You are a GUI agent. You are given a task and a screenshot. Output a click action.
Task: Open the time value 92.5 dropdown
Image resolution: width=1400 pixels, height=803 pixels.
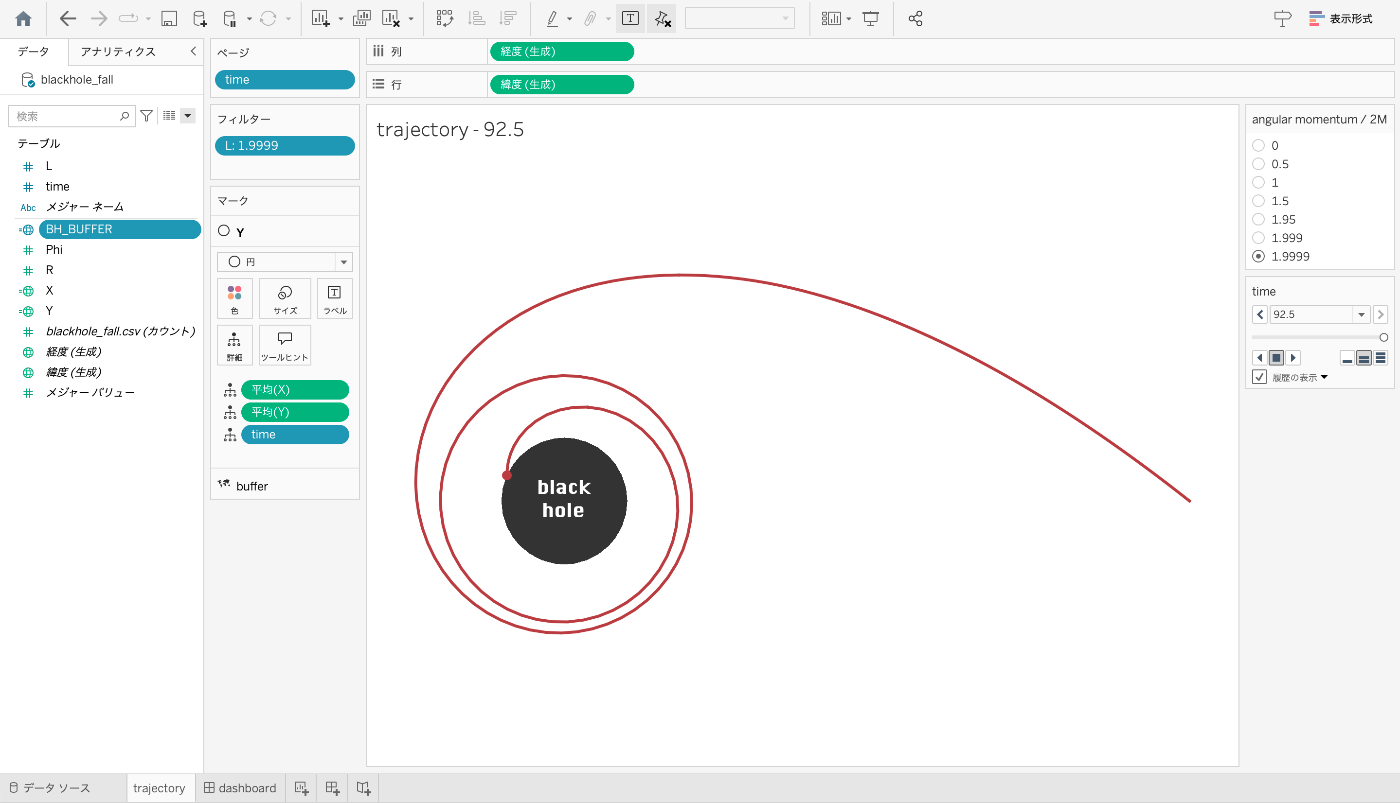(1361, 314)
